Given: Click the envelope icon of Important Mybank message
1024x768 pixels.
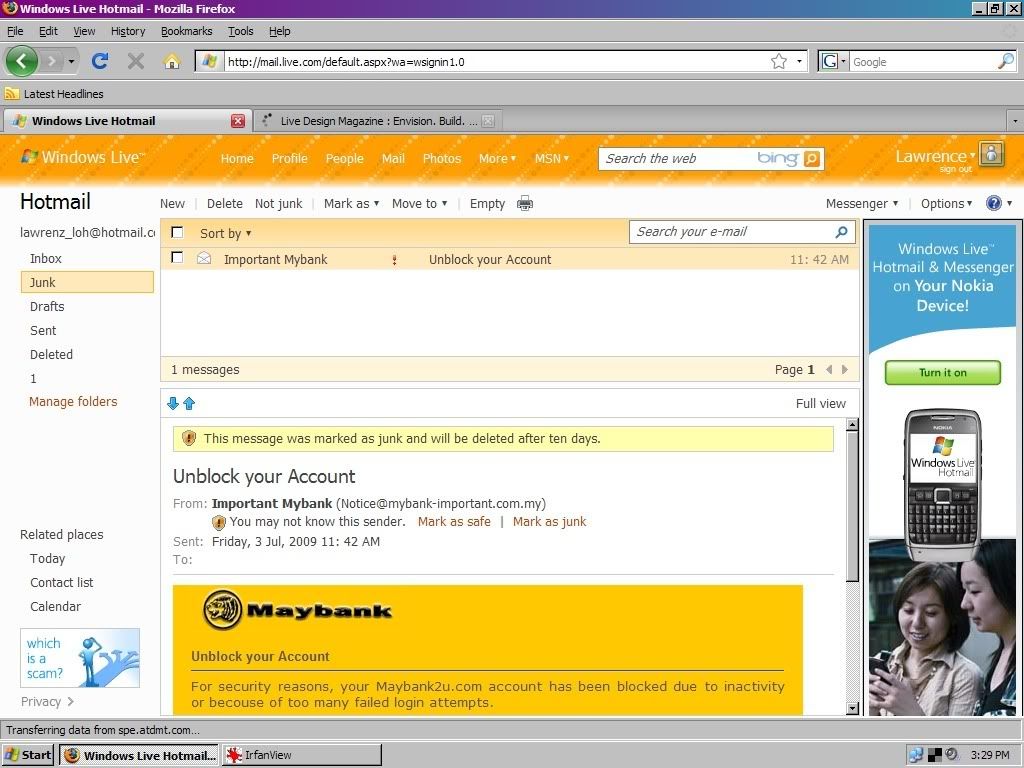Looking at the screenshot, I should tap(204, 259).
